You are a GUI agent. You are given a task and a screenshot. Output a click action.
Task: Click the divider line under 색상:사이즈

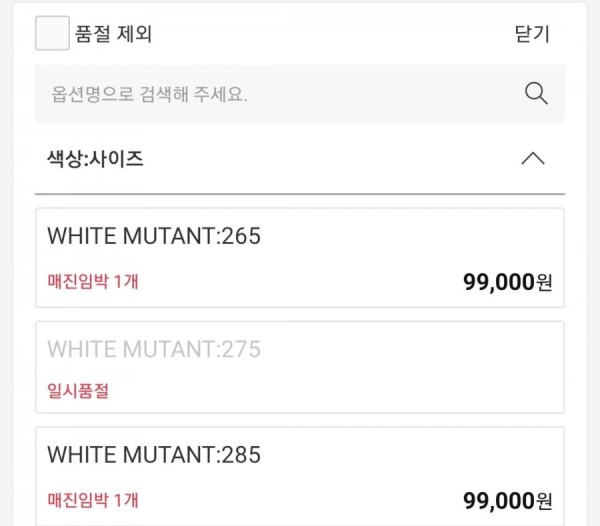(x=300, y=194)
